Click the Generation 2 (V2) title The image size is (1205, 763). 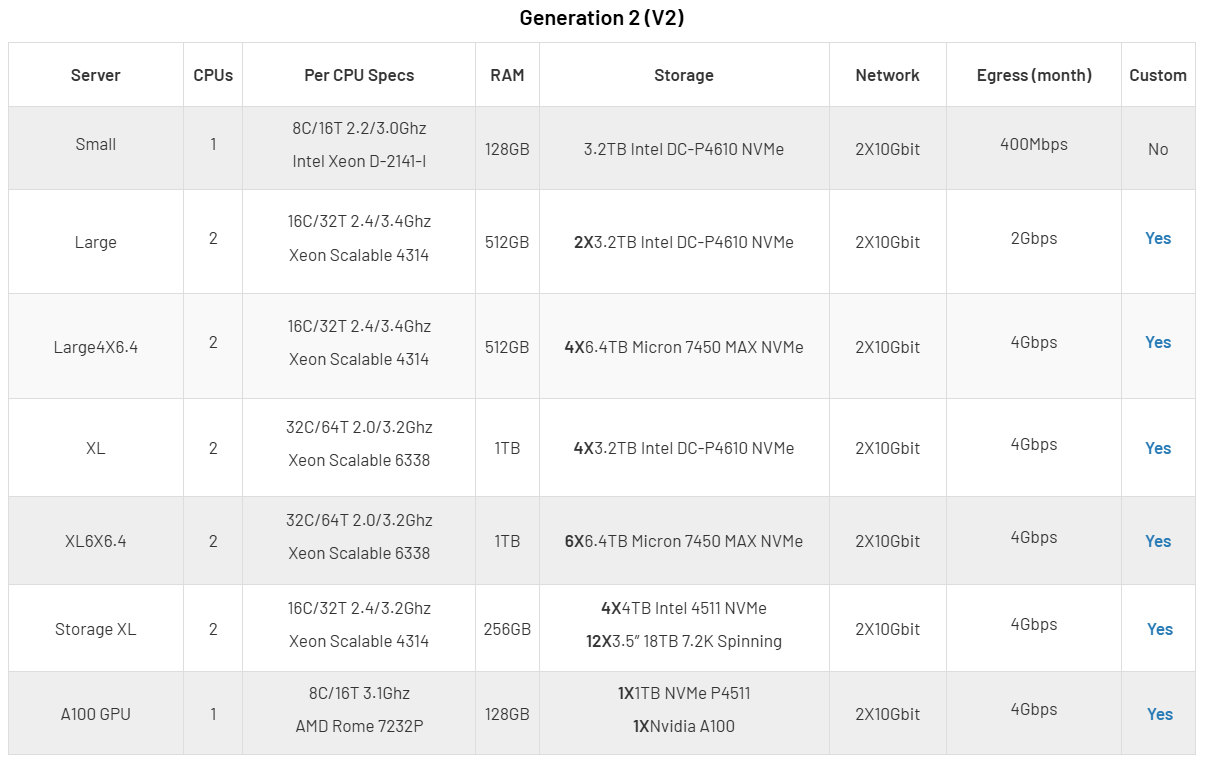tap(602, 18)
